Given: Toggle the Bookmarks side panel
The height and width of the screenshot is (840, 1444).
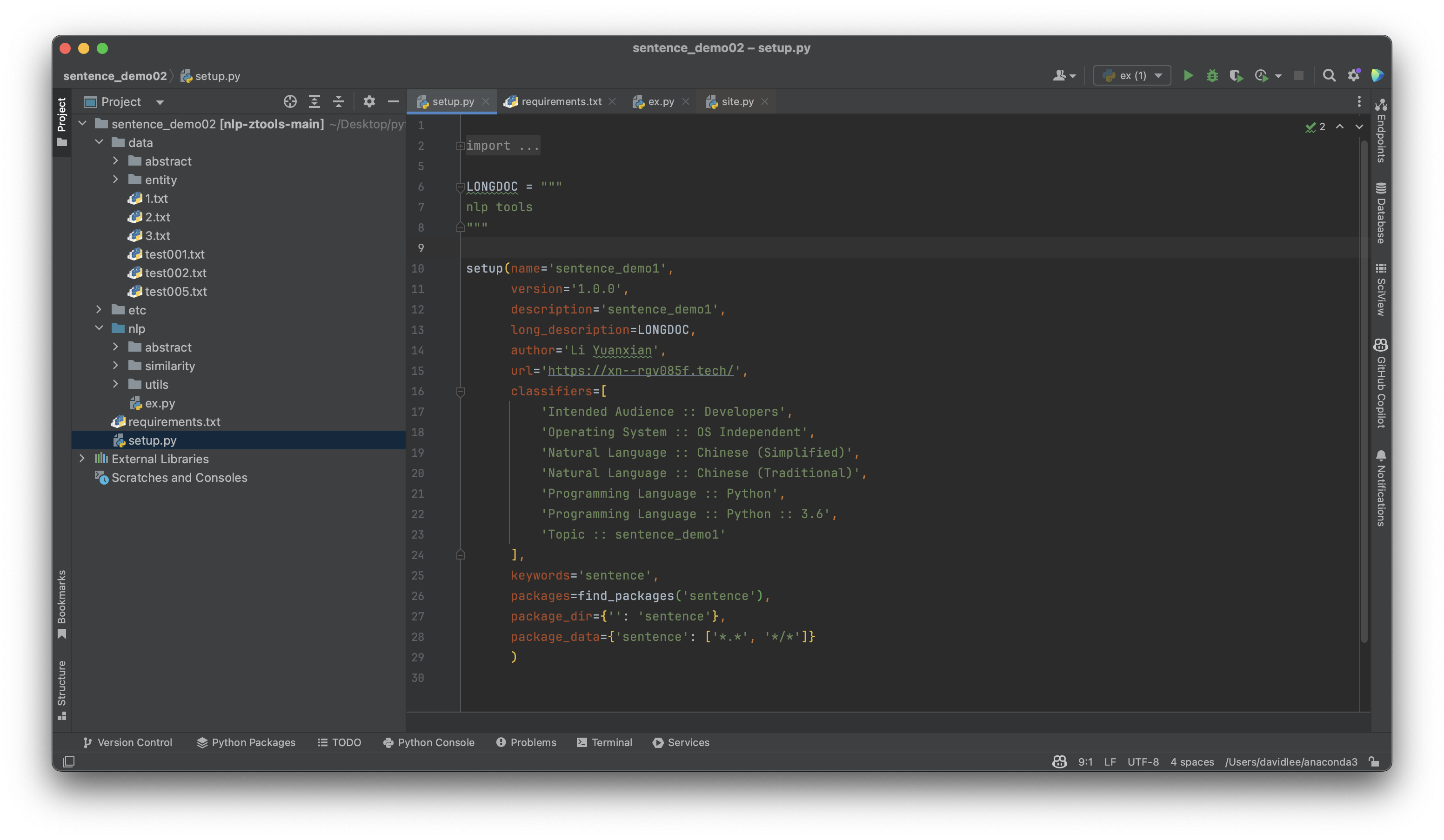Looking at the screenshot, I should (62, 604).
